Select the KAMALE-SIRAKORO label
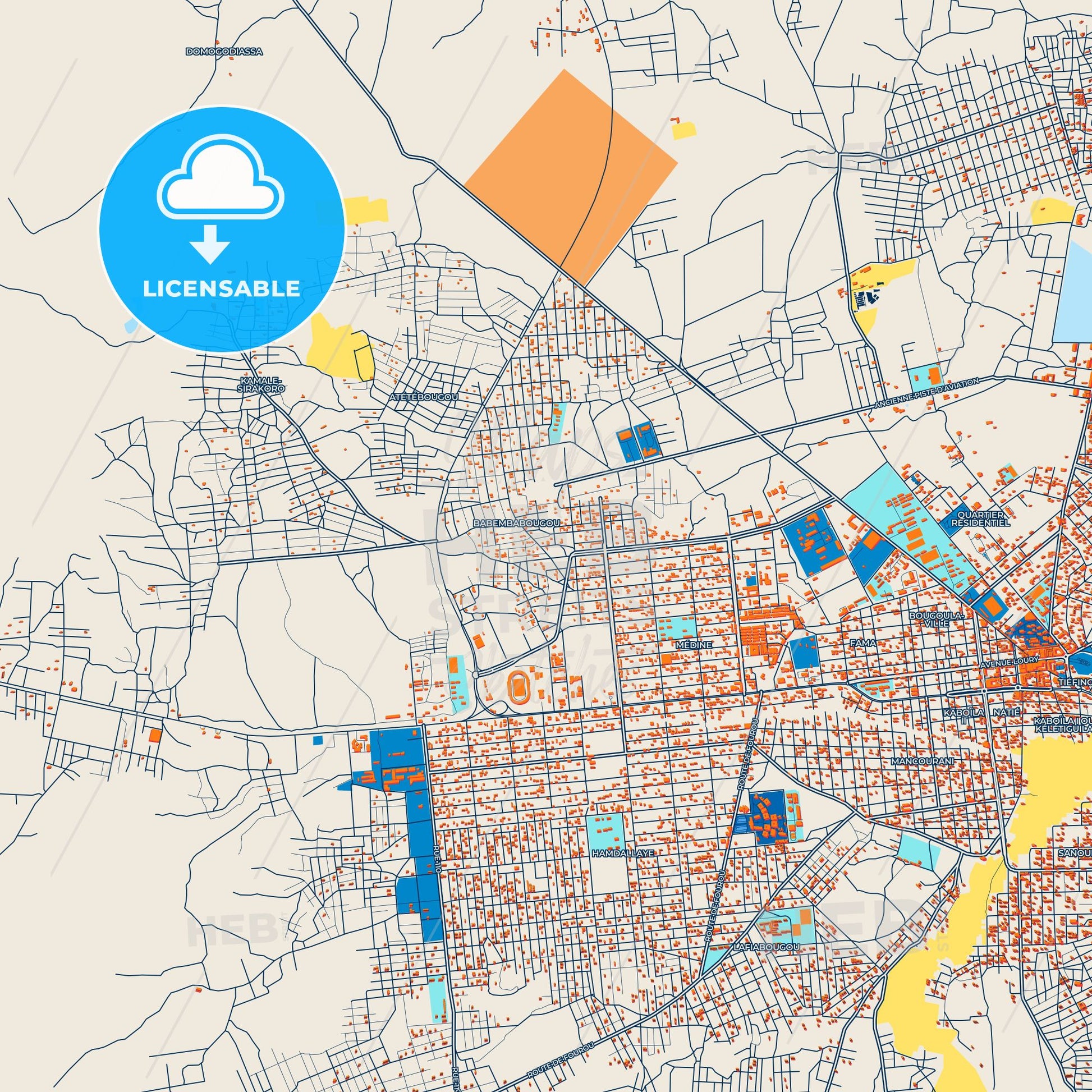Viewport: 1092px width, 1092px height. [x=260, y=384]
